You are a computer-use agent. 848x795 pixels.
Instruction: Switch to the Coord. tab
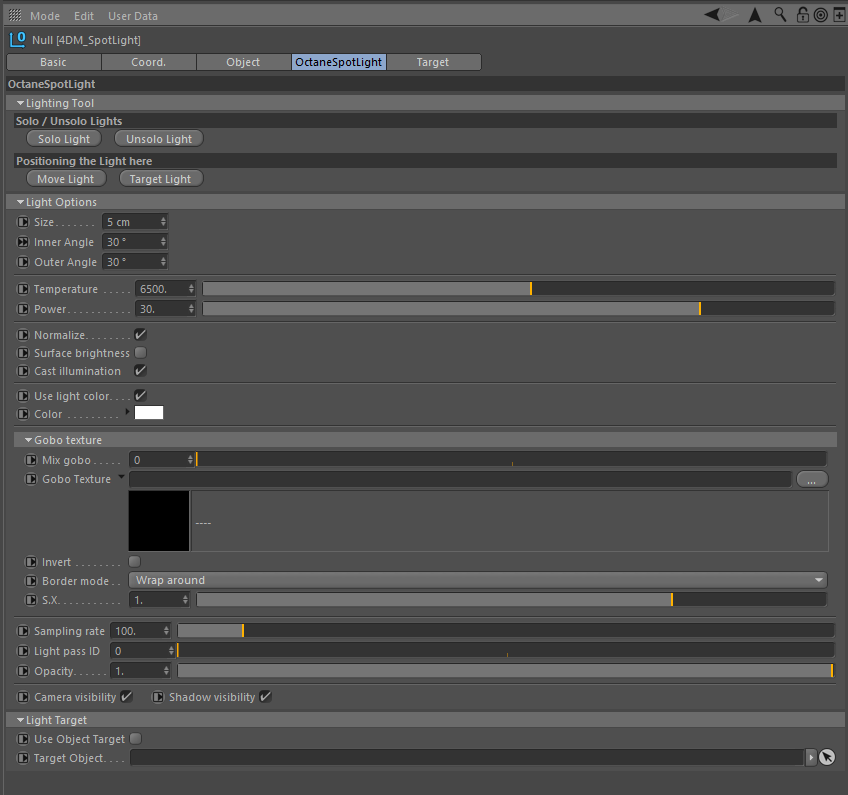coord(148,62)
